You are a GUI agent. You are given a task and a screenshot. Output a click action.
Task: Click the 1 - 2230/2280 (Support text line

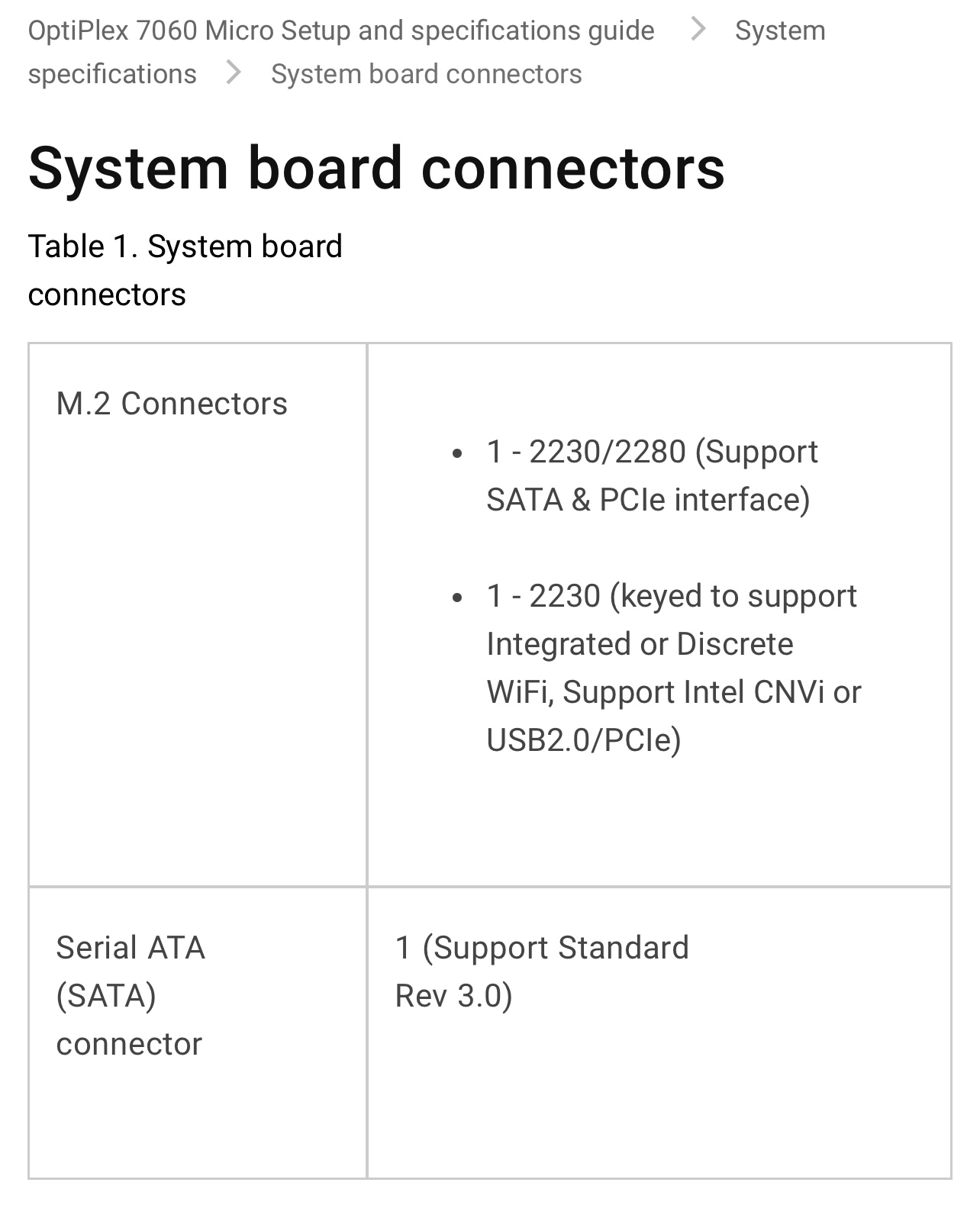point(652,452)
